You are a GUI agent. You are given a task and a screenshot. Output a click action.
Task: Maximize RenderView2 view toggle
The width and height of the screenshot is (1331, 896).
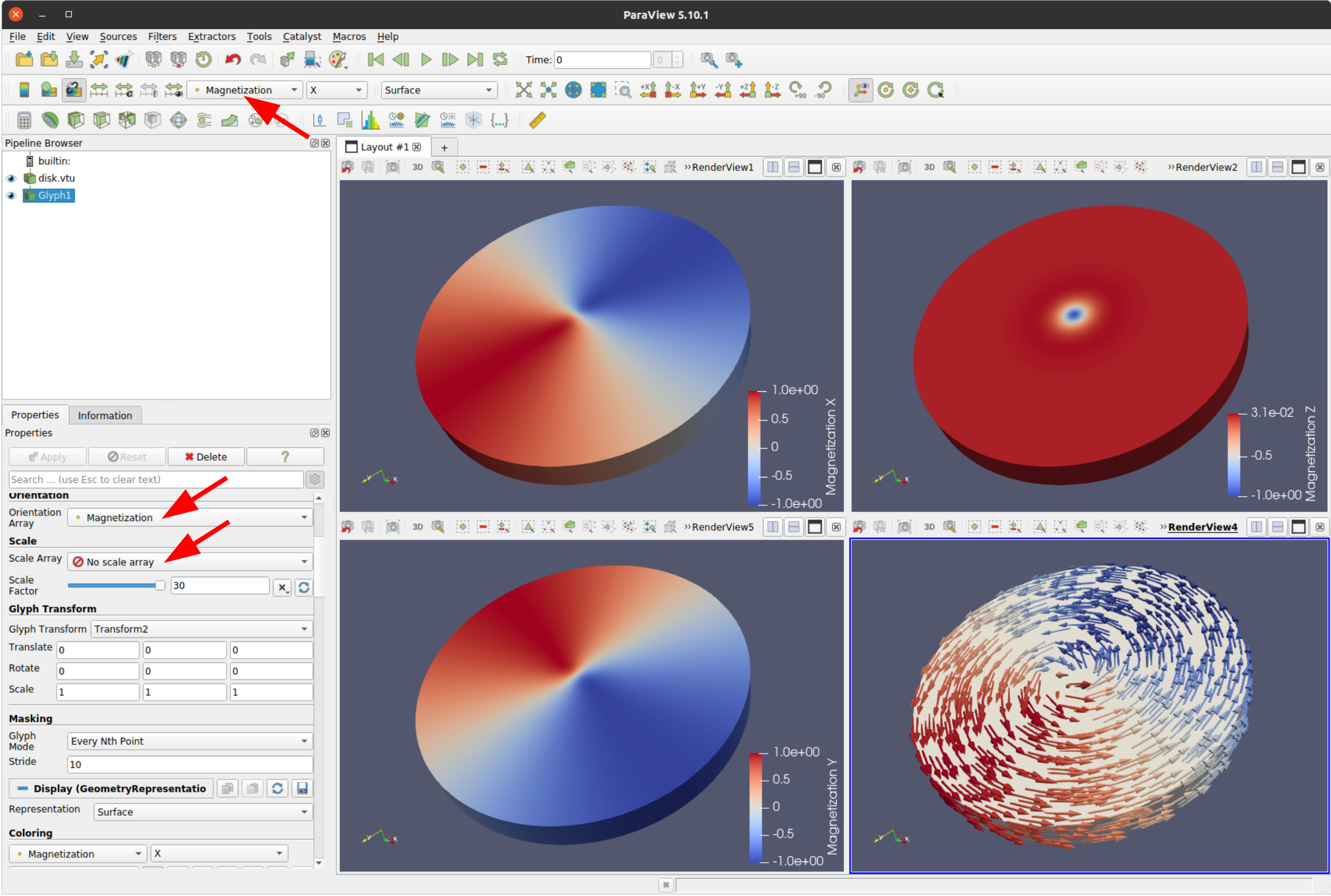[x=1298, y=167]
